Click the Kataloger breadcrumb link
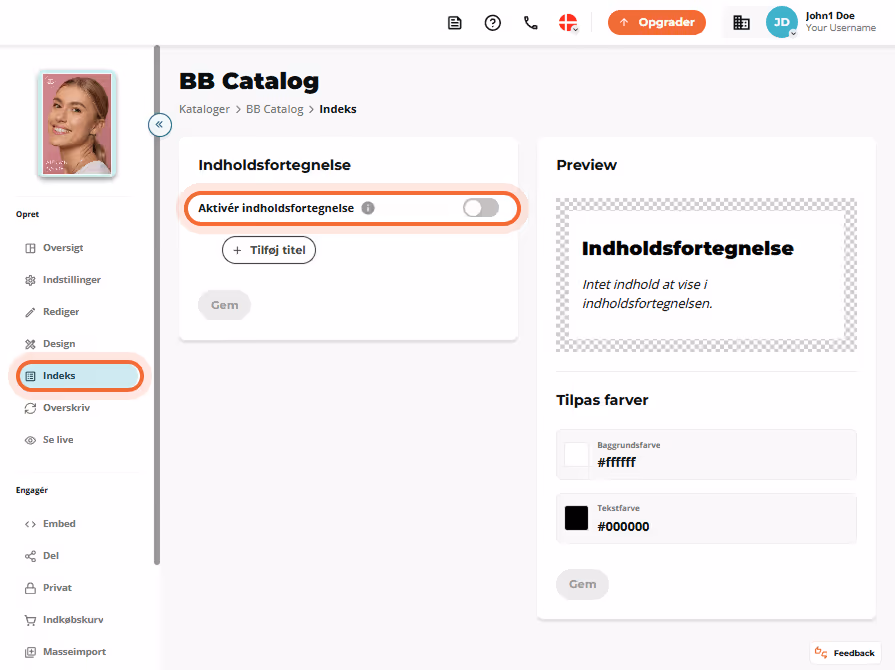This screenshot has width=895, height=670. pyautogui.click(x=204, y=109)
